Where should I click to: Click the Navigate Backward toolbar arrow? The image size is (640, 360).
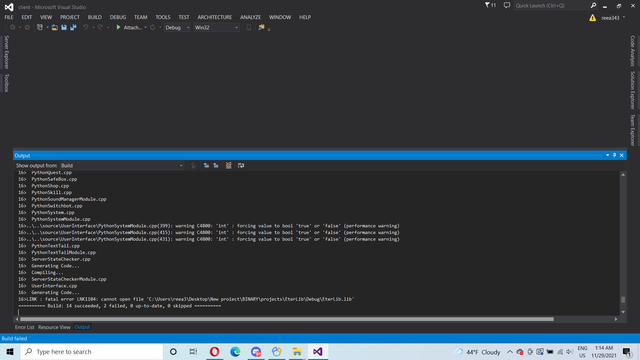pyautogui.click(x=13, y=27)
